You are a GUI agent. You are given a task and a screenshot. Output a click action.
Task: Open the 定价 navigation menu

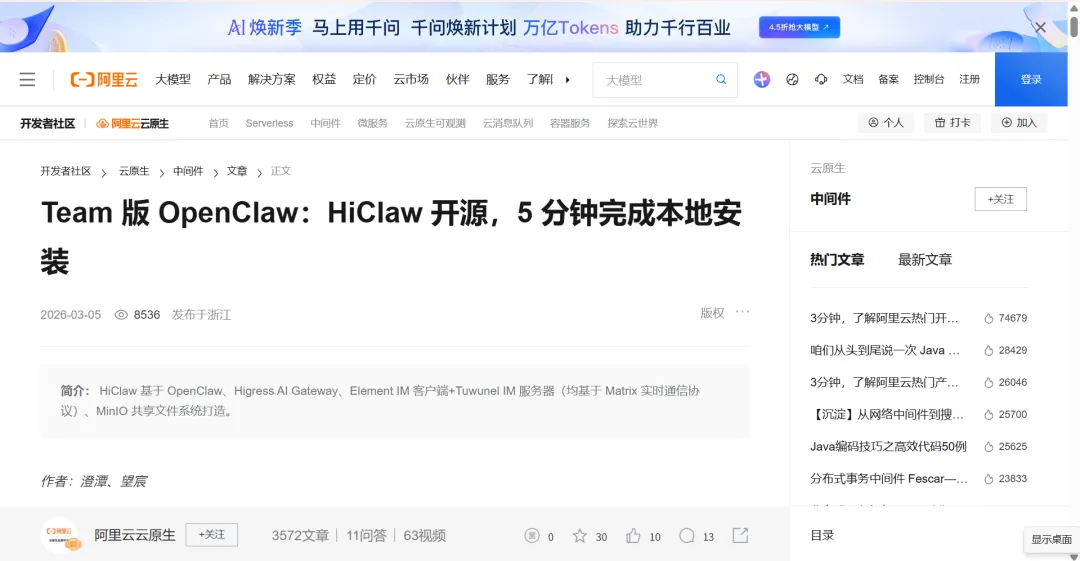coord(364,79)
